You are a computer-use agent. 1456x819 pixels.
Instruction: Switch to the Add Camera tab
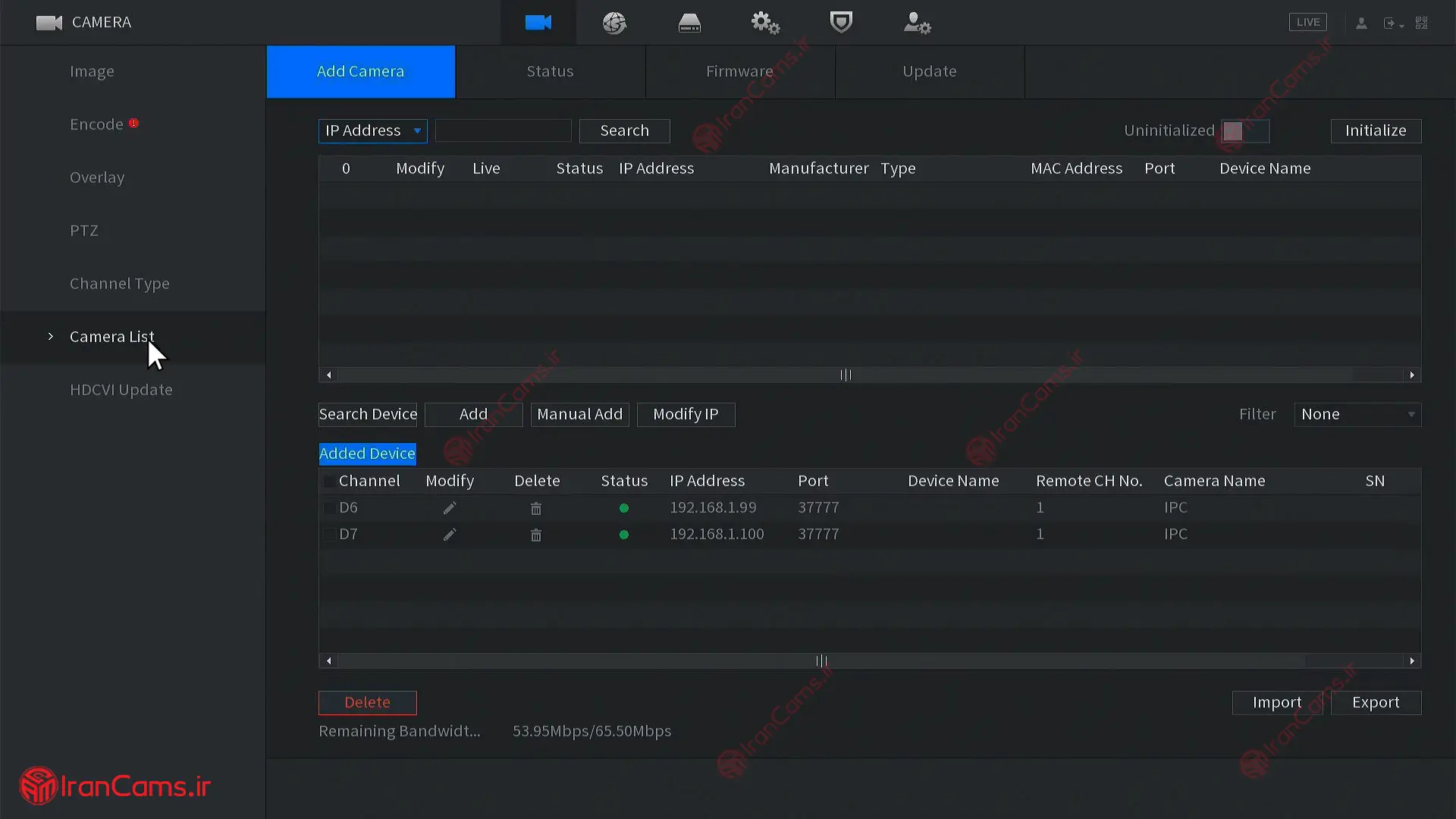point(361,71)
